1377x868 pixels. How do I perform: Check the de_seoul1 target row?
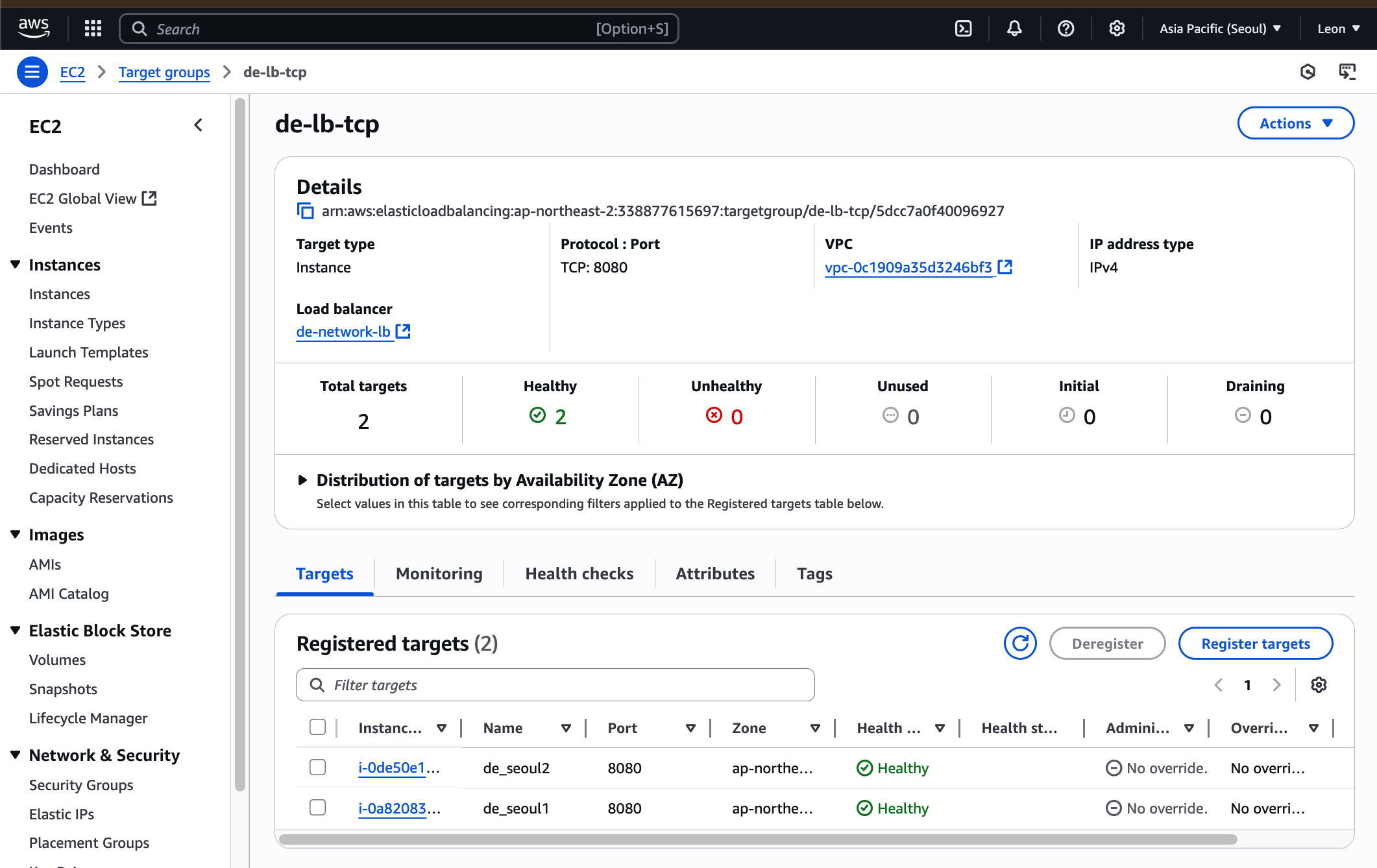click(317, 808)
